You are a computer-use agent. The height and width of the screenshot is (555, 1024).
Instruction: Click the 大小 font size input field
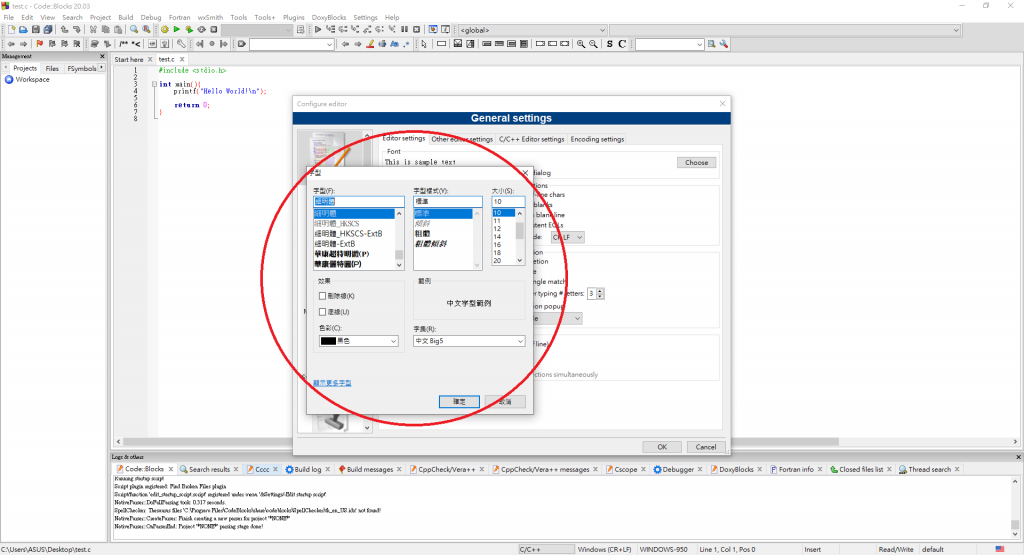(x=508, y=202)
